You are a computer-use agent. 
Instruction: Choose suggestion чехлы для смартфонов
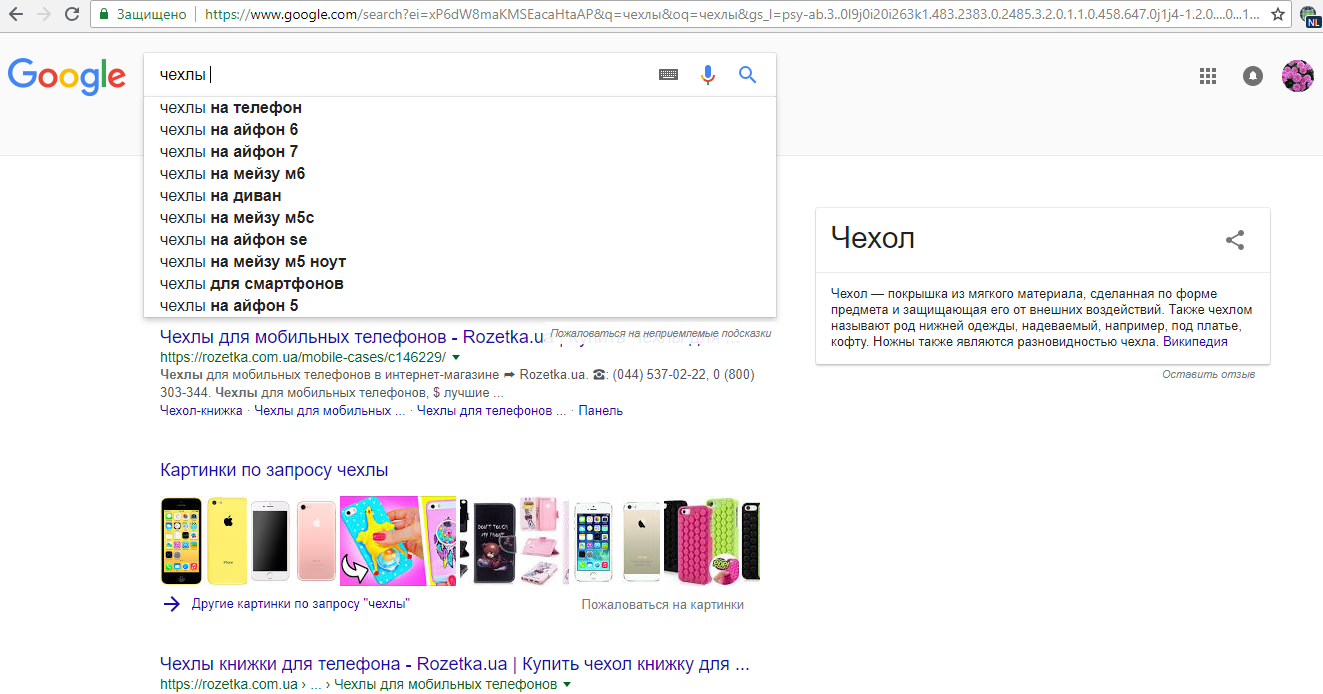(460, 284)
